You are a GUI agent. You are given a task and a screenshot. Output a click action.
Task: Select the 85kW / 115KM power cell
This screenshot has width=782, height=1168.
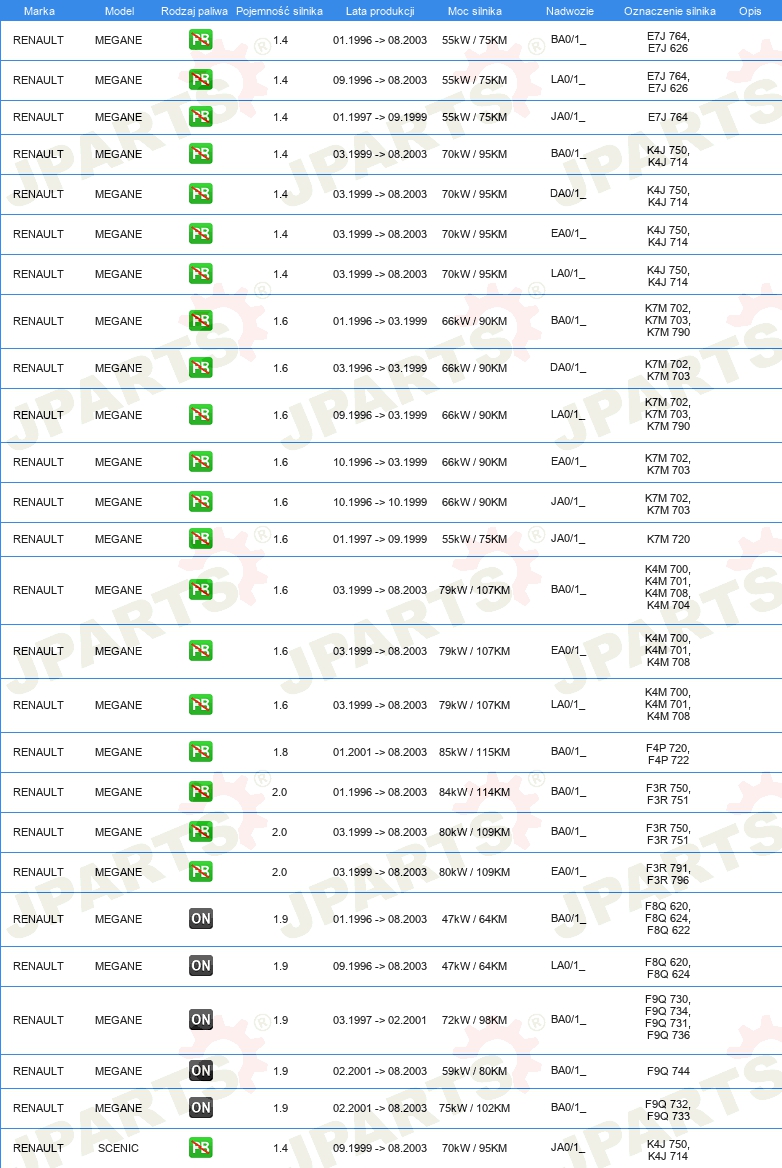[474, 752]
